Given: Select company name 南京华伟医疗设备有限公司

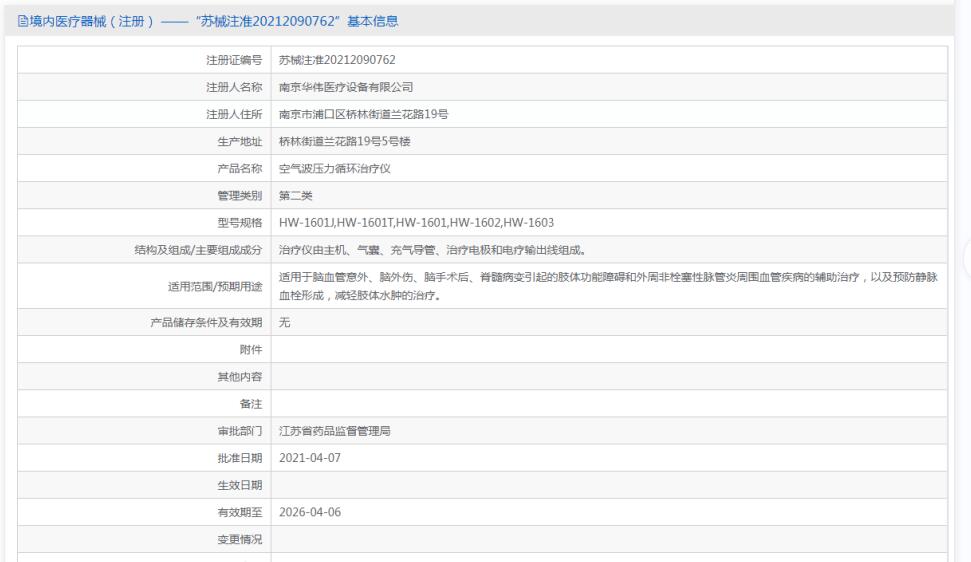Looking at the screenshot, I should (346, 87).
